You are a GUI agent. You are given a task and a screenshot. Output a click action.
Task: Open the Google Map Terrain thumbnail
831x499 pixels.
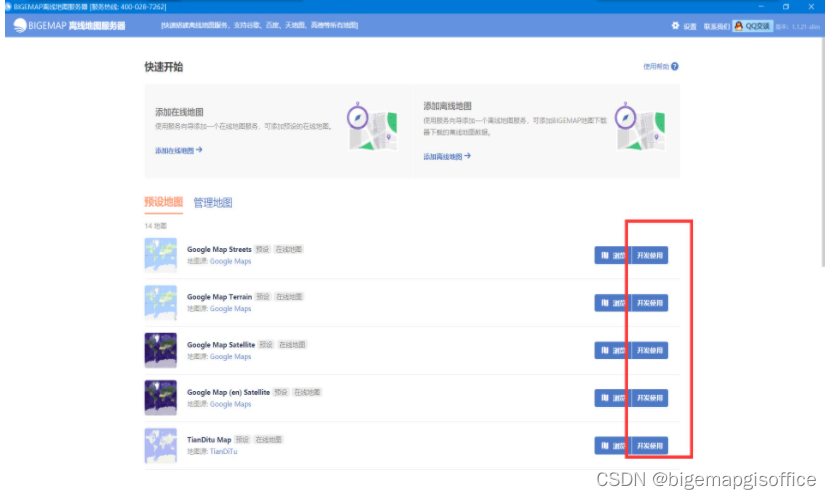[161, 302]
